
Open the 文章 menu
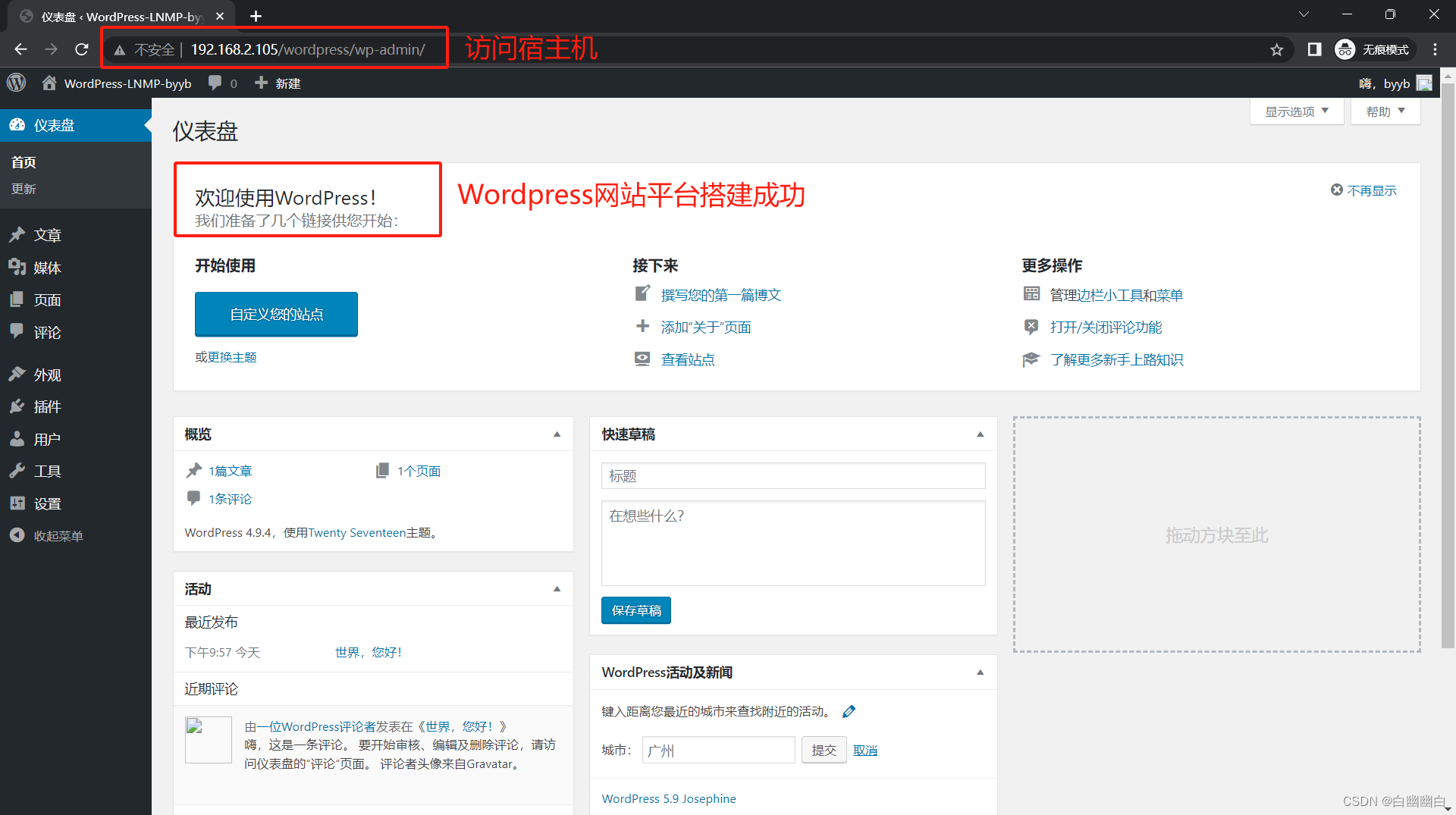click(76, 235)
